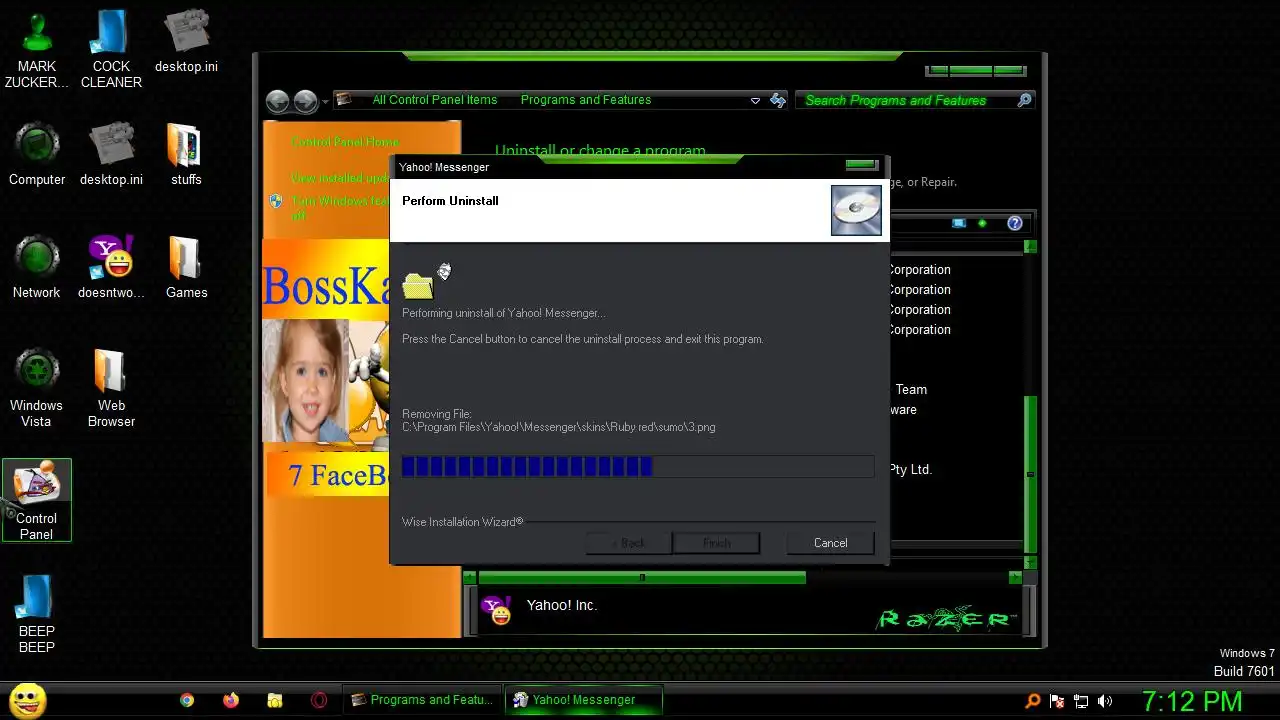The height and width of the screenshot is (720, 1280).
Task: Click the Team text row in list
Action: click(911, 390)
